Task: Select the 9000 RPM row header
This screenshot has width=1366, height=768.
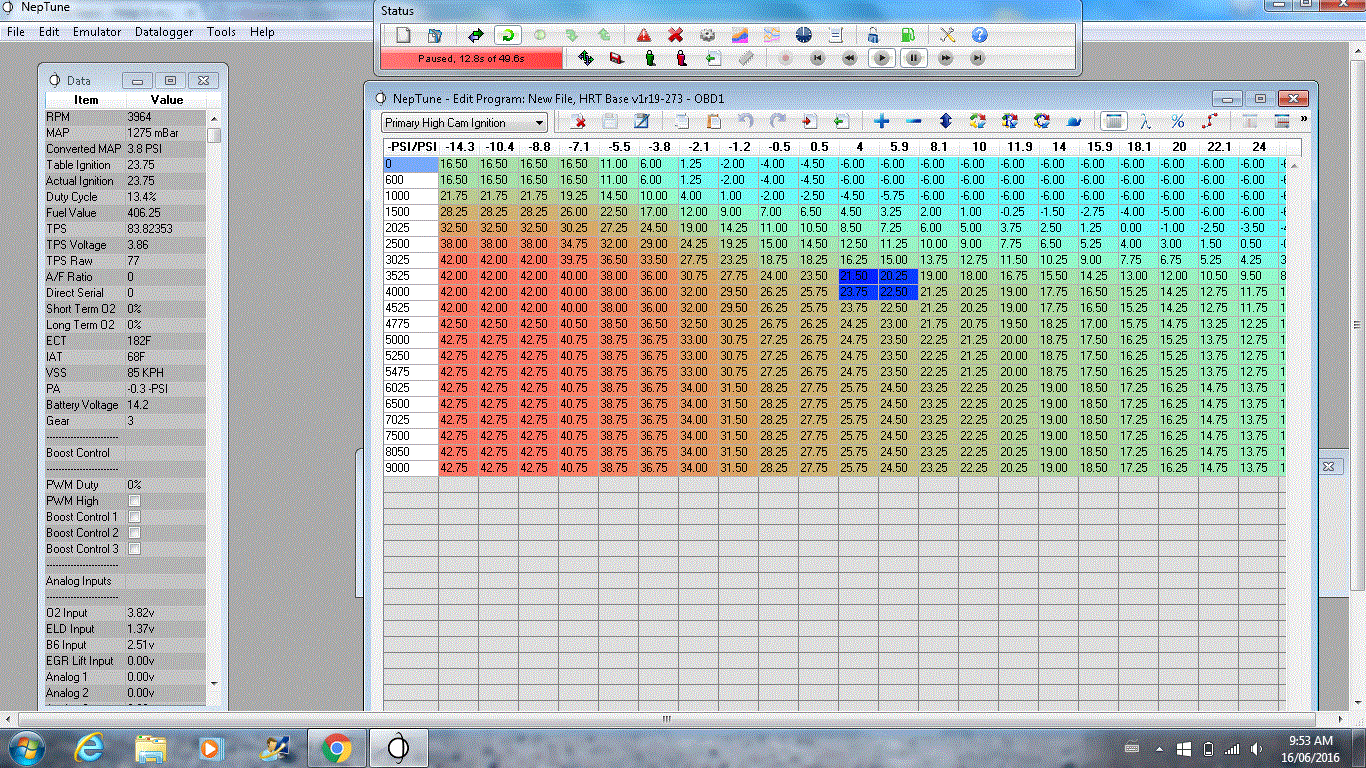Action: coord(410,468)
